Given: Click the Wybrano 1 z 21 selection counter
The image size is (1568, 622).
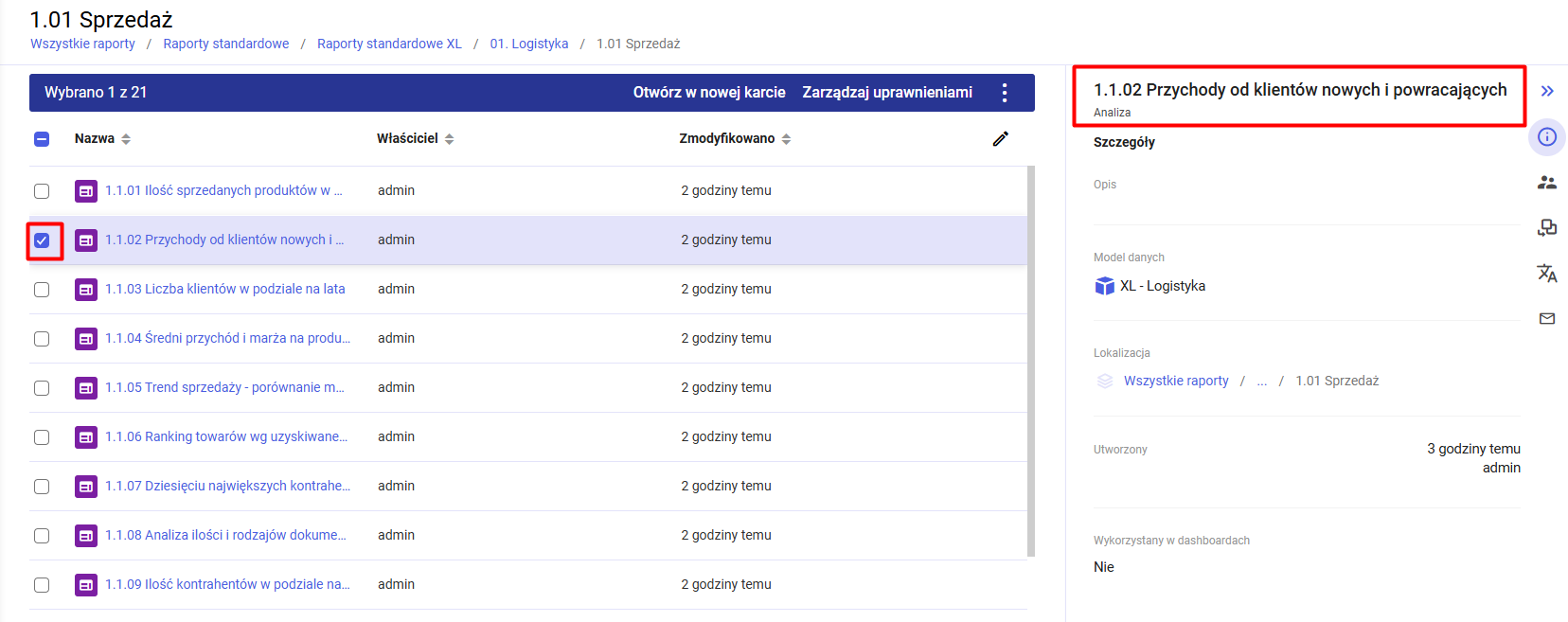Looking at the screenshot, I should (96, 93).
